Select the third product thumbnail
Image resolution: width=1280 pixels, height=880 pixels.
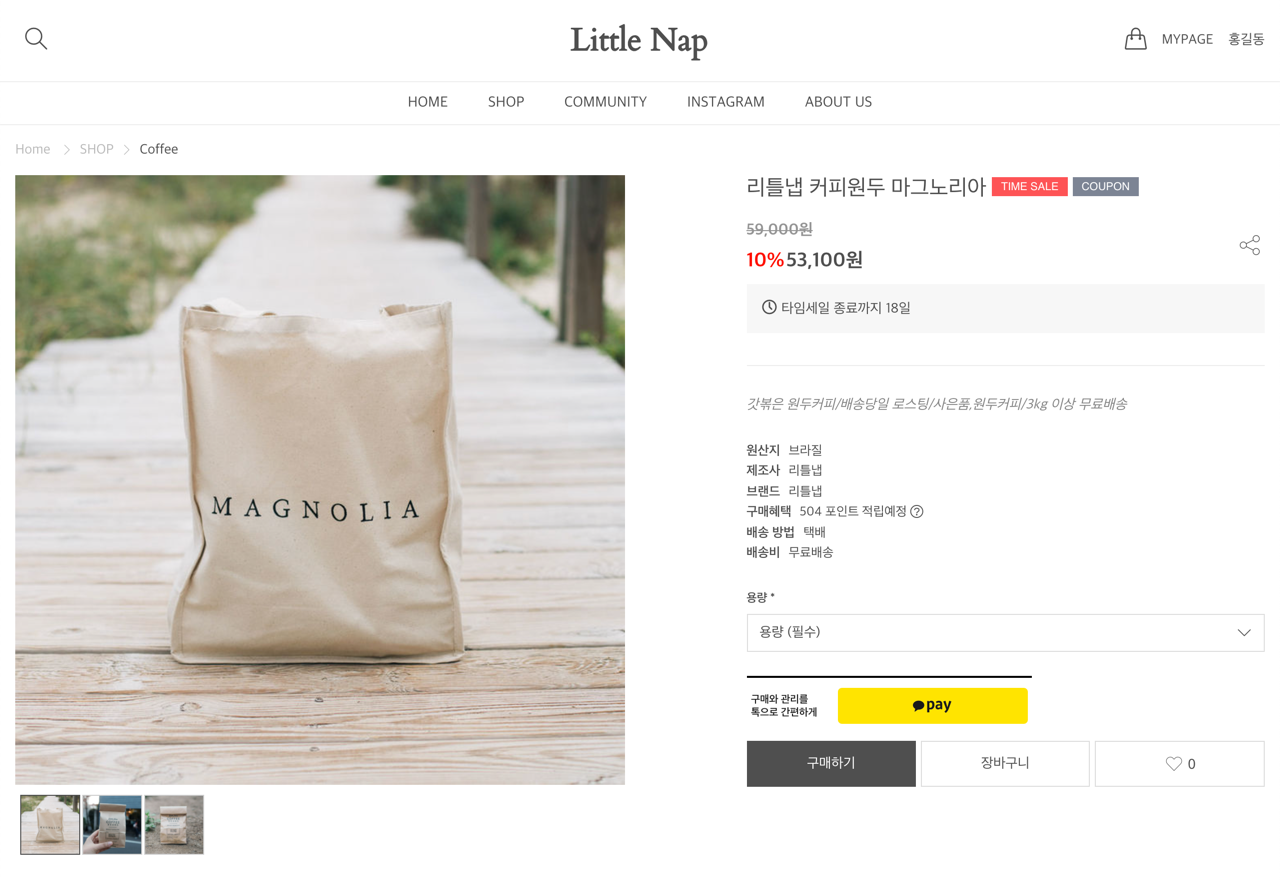coord(174,825)
